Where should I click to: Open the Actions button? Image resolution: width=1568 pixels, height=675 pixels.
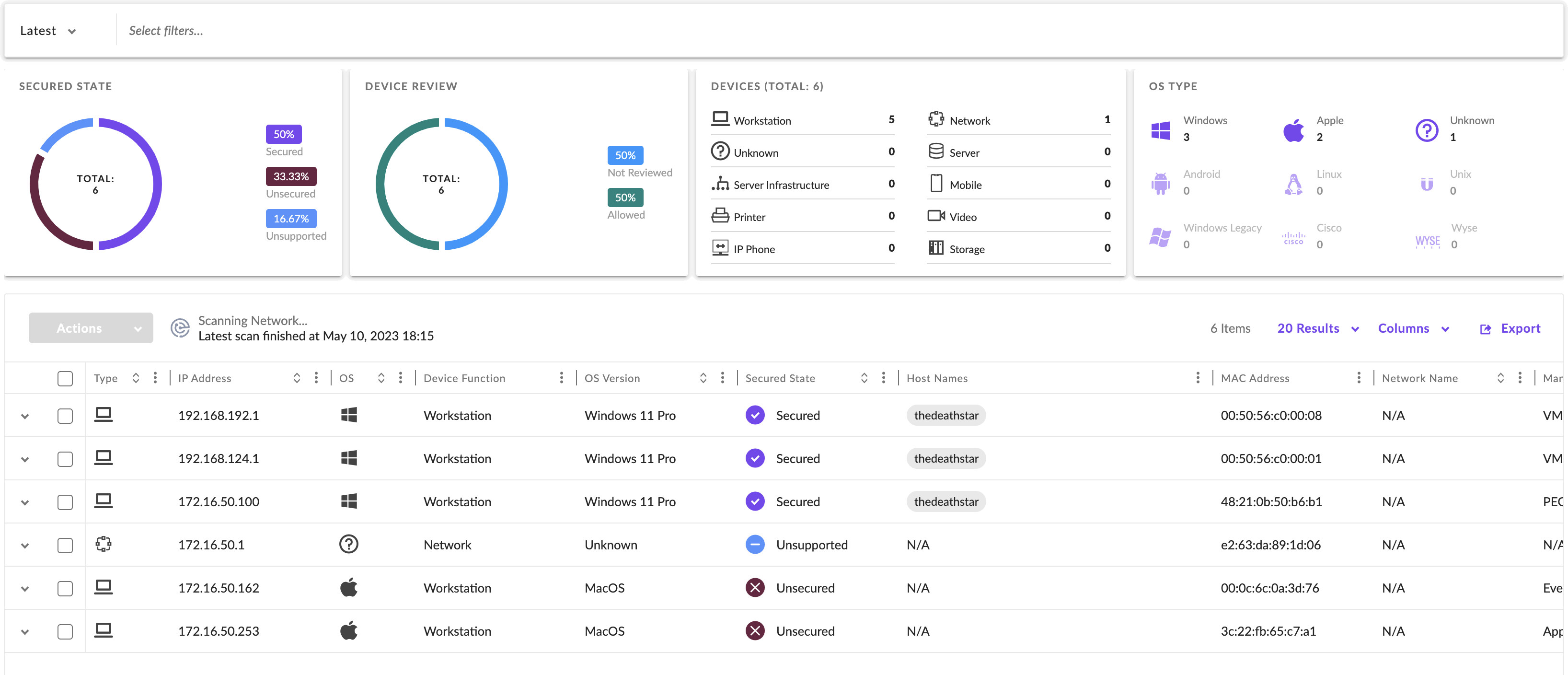[91, 328]
